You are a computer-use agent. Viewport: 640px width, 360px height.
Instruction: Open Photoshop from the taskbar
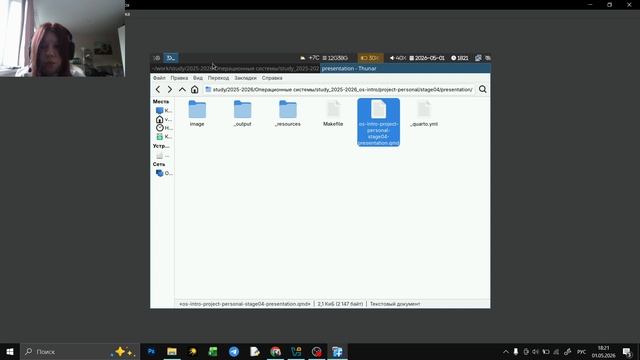pos(151,351)
